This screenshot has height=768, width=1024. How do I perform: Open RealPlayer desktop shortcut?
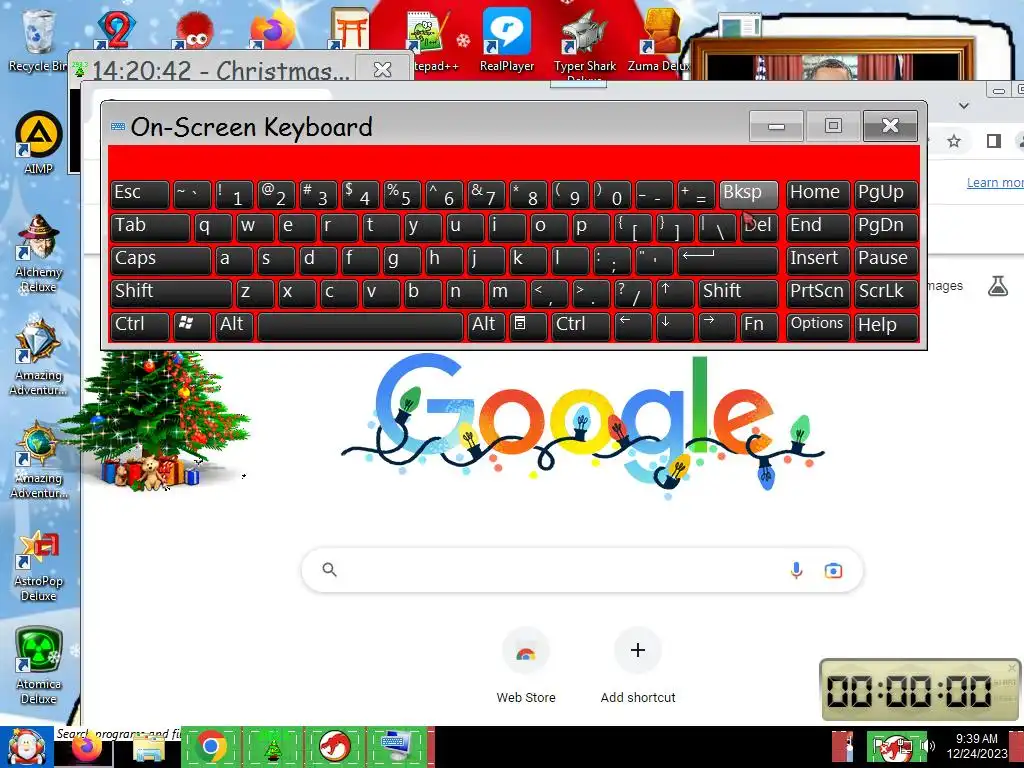pyautogui.click(x=507, y=39)
